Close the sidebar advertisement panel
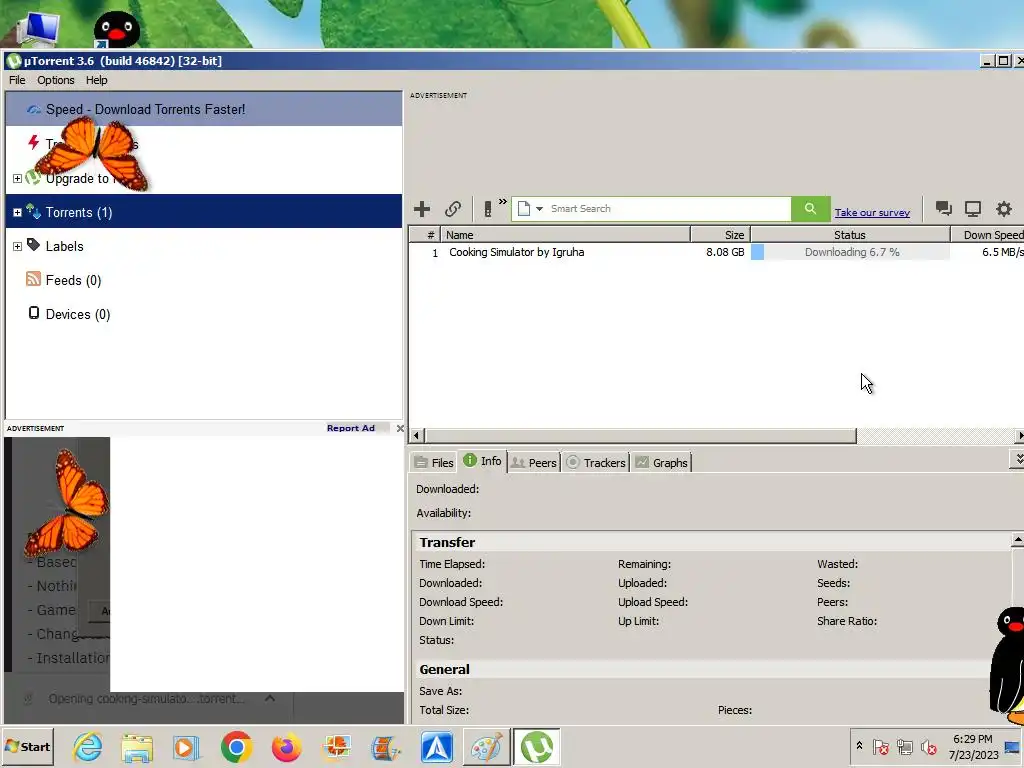The width and height of the screenshot is (1024, 768). [400, 428]
